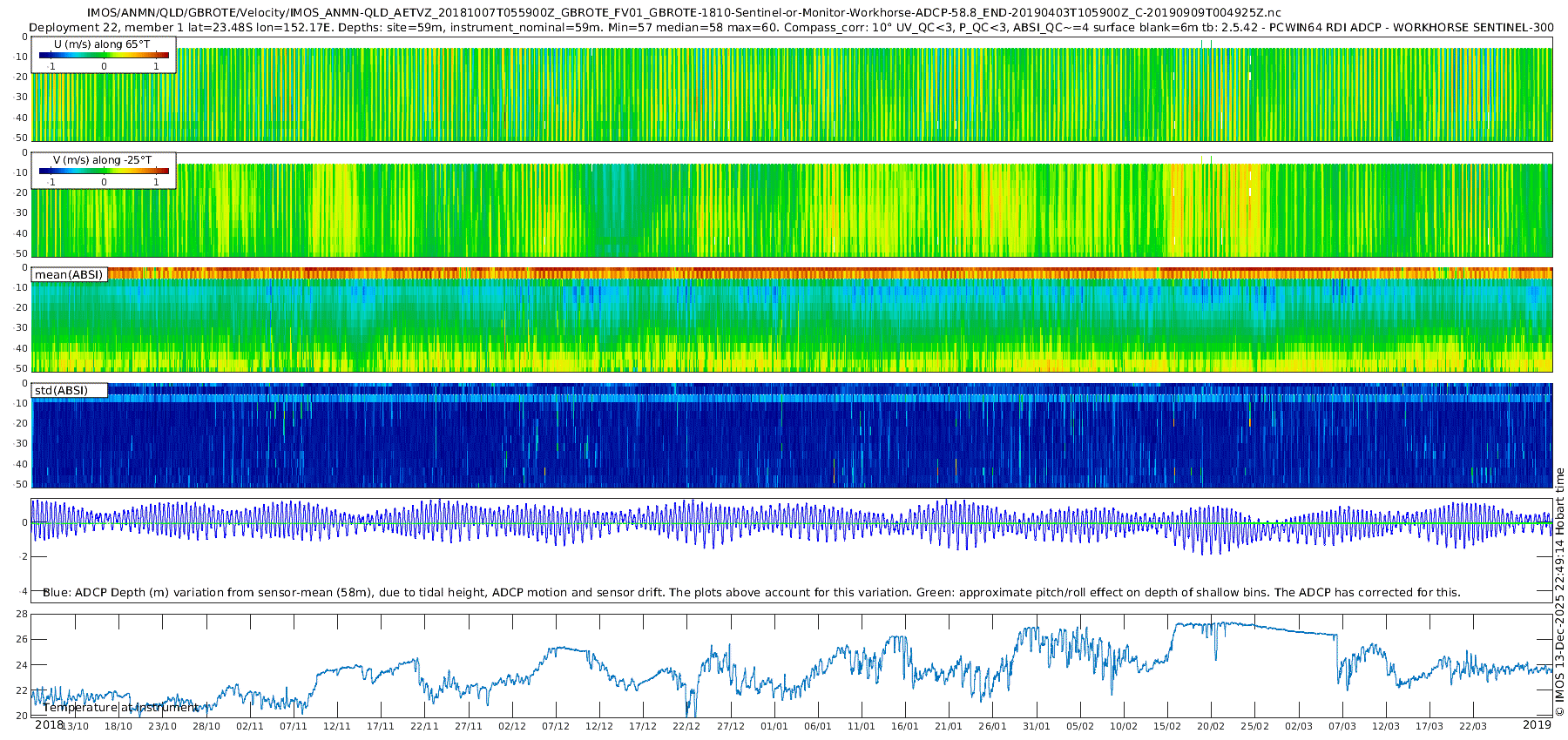The width and height of the screenshot is (1568, 740).
Task: Click the '11/01' date tick label
Action: (862, 726)
